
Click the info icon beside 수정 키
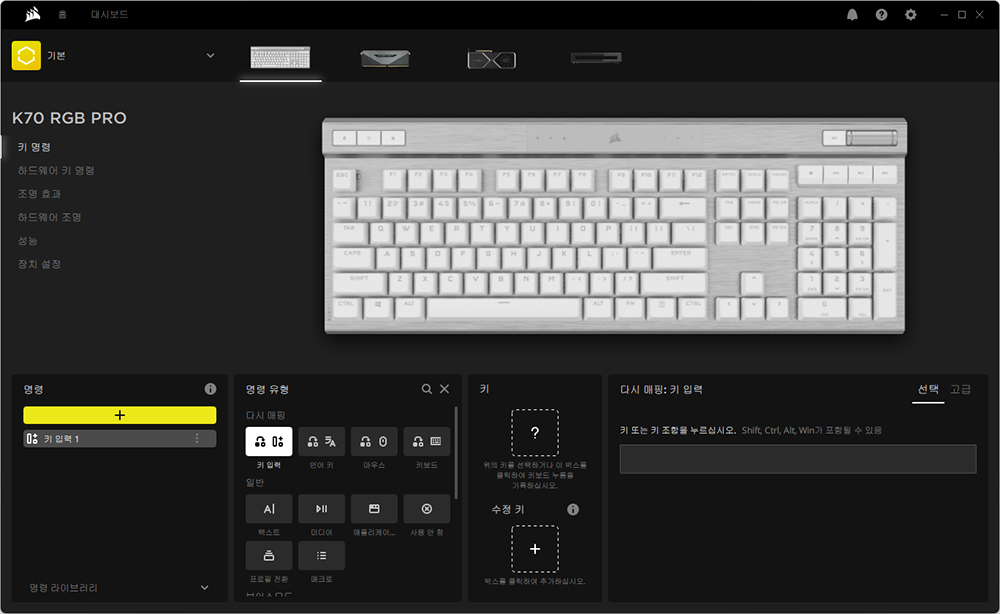[x=573, y=509]
